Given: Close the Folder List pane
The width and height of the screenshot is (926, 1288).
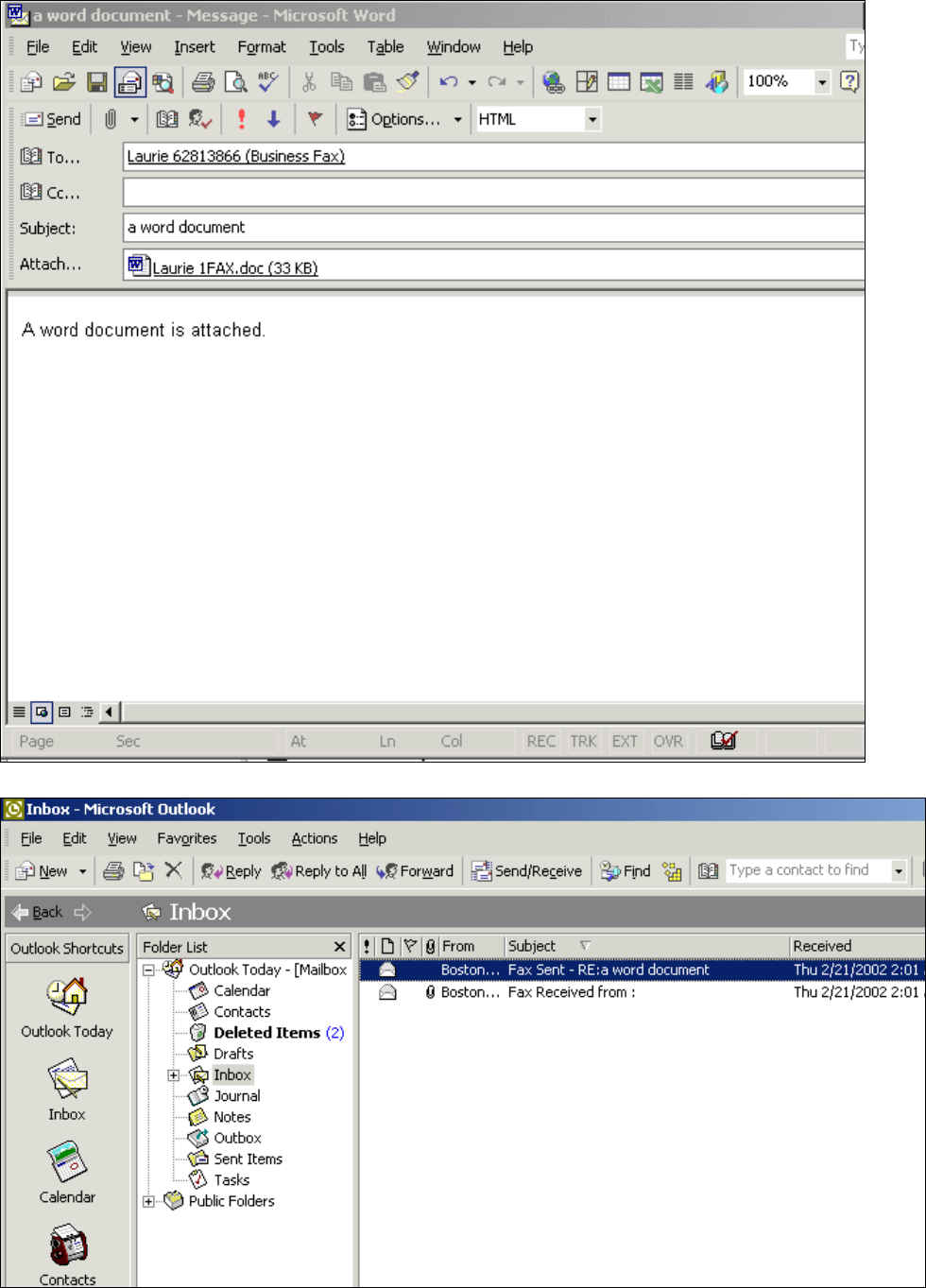Looking at the screenshot, I should pyautogui.click(x=339, y=947).
